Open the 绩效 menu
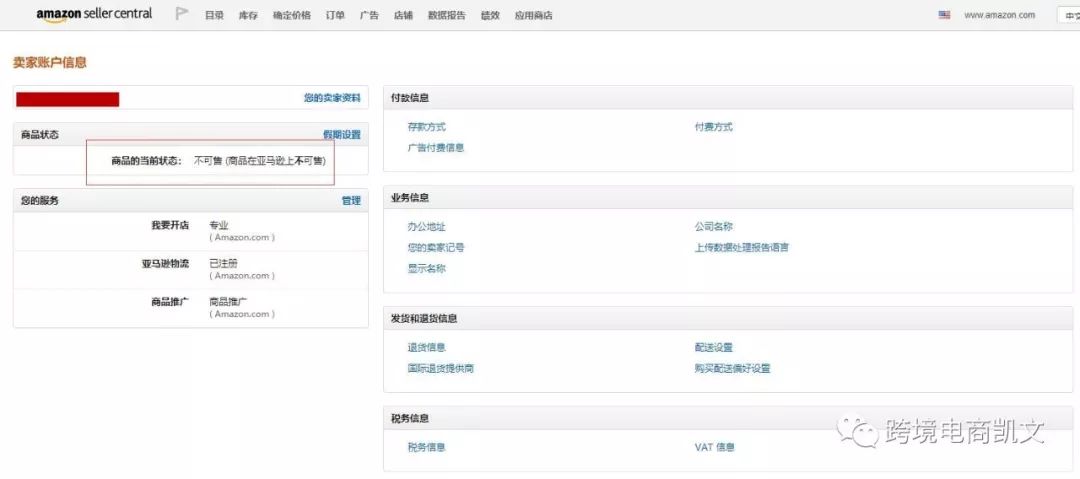 coord(490,15)
